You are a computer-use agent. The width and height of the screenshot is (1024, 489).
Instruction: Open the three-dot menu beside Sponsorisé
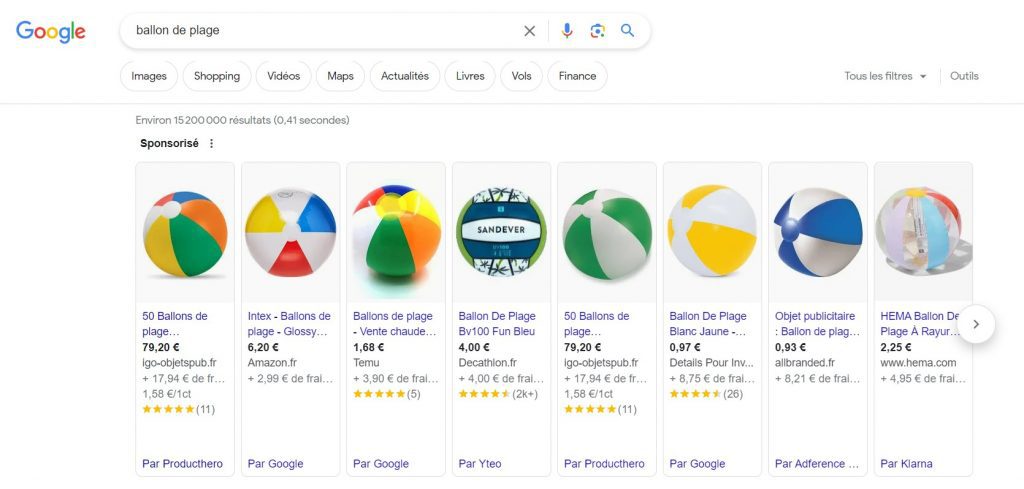211,144
